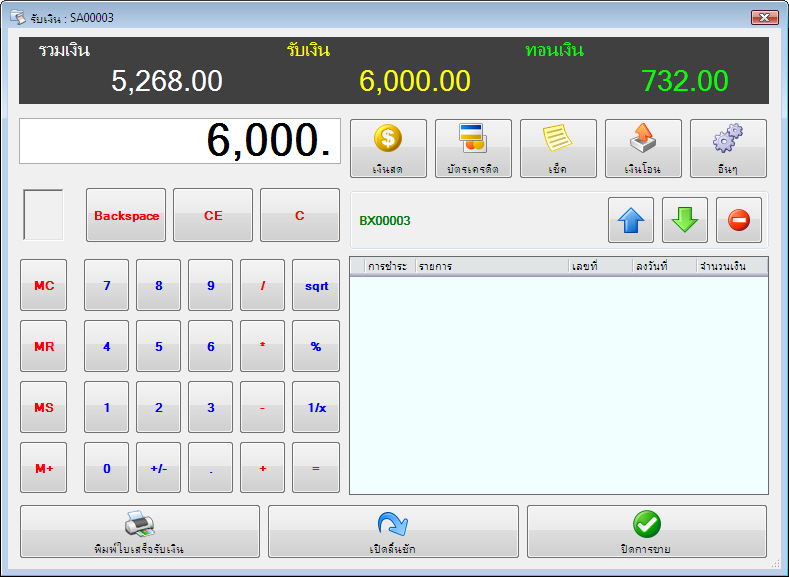The height and width of the screenshot is (577, 789).
Task: Click the multiply (*) key
Action: 262,346
